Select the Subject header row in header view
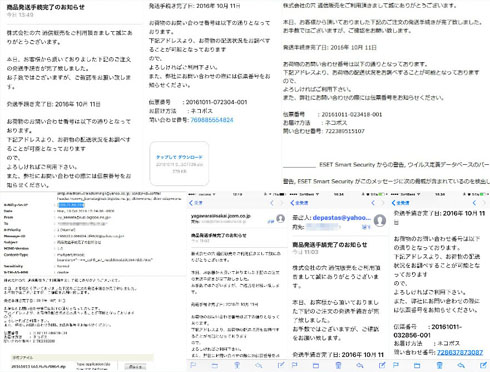The width and height of the screenshot is (490, 372). click(x=52, y=242)
